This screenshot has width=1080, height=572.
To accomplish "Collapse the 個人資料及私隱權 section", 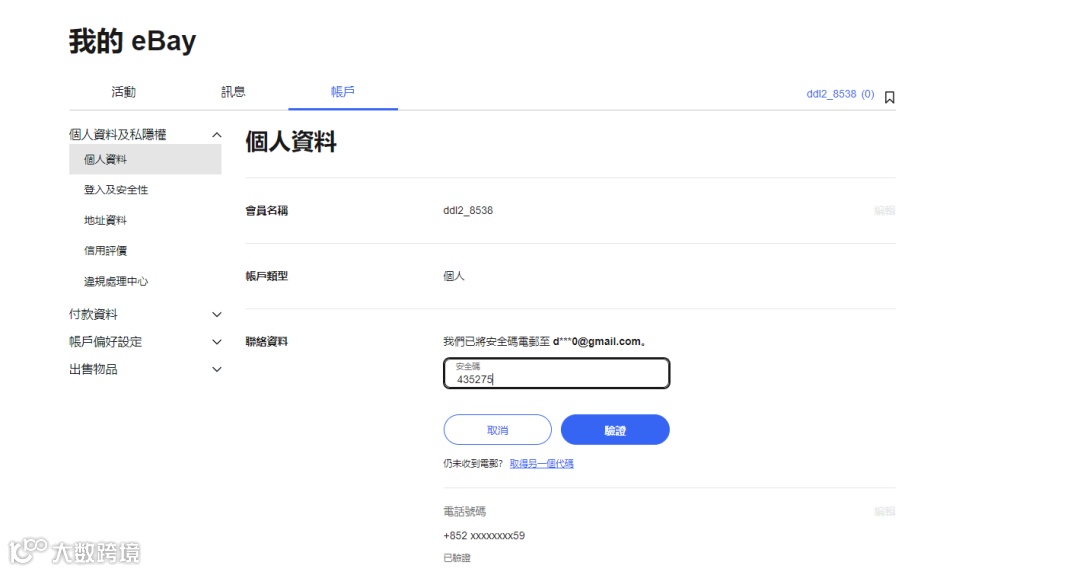I will pos(216,134).
